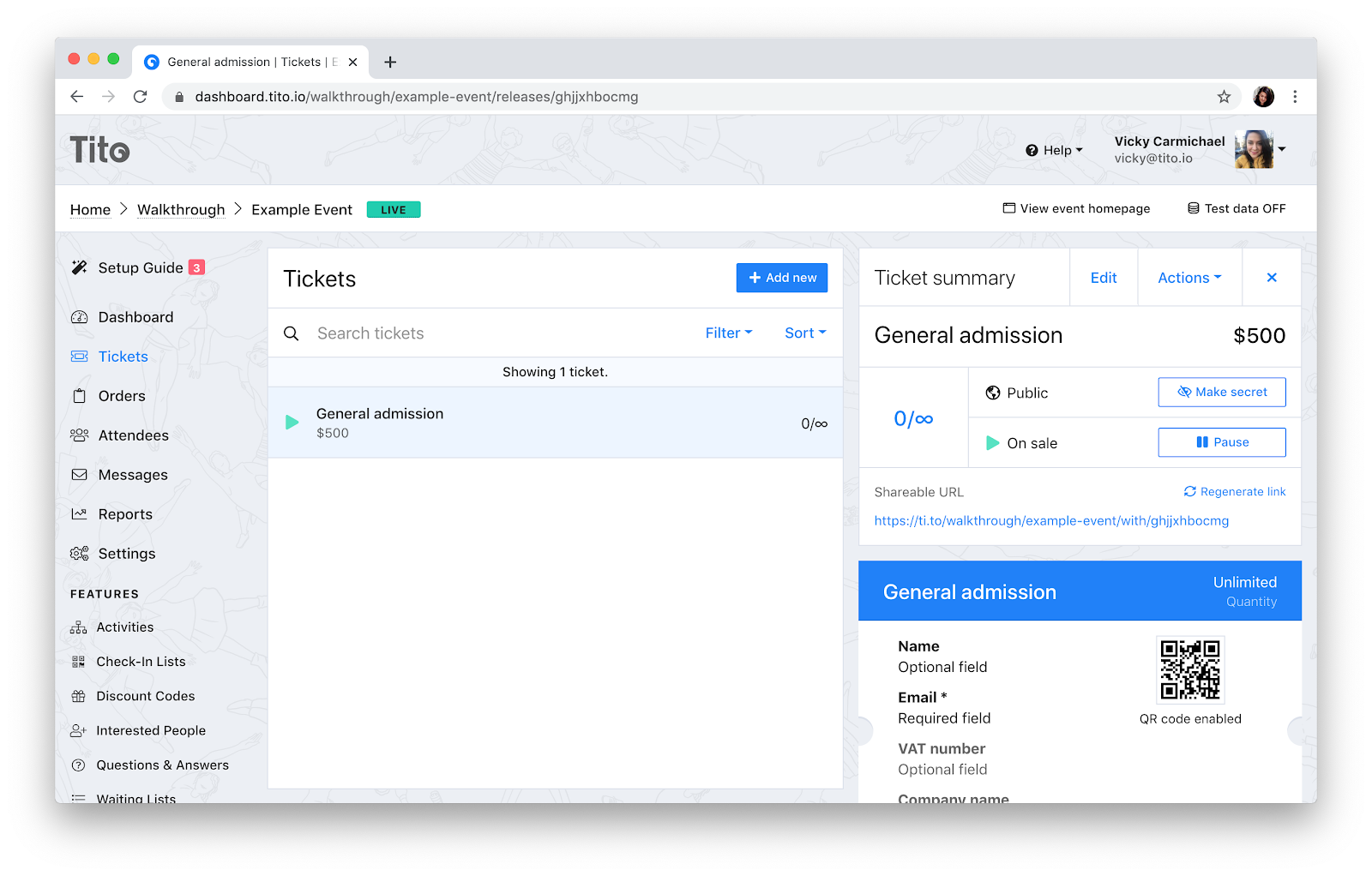Click the QR code image
This screenshot has height=876, width=1372.
(x=1190, y=669)
